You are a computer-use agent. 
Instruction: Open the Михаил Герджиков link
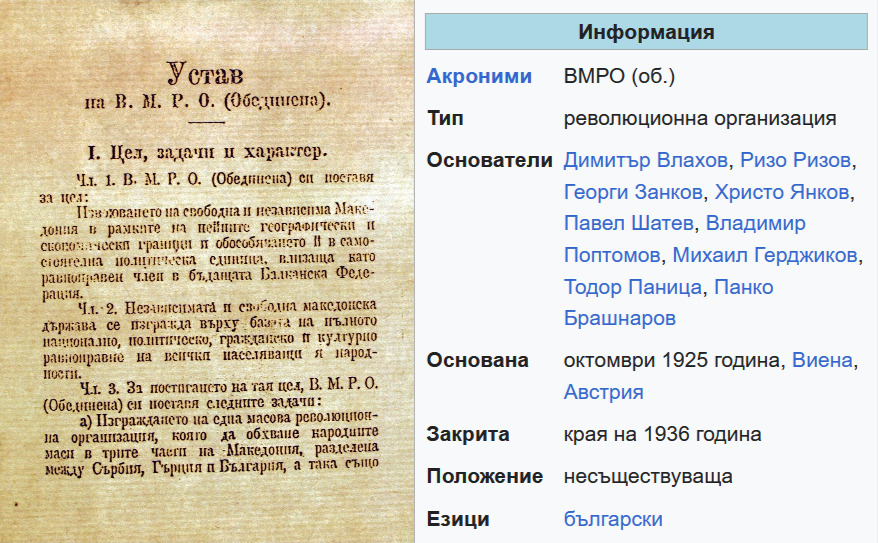point(765,255)
